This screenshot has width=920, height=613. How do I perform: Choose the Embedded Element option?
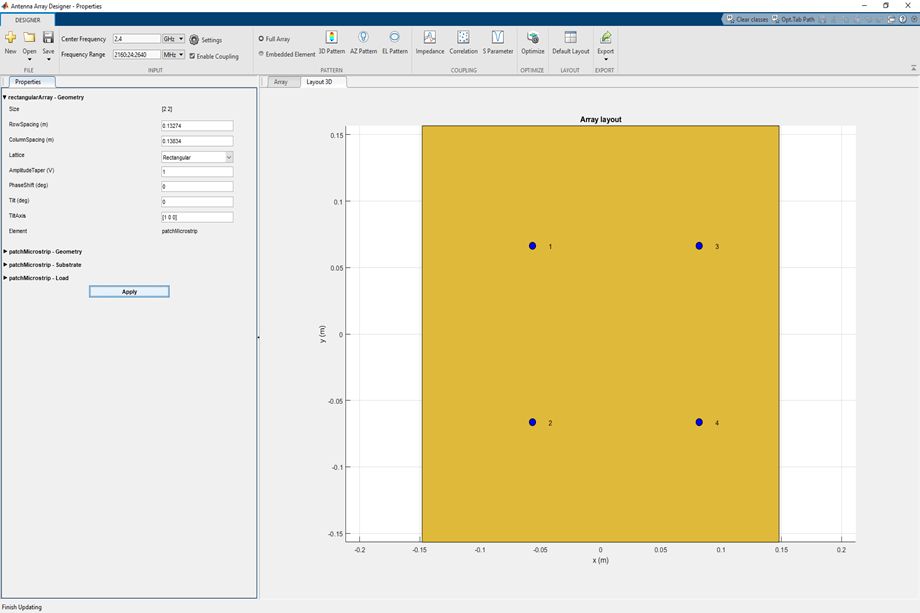(x=262, y=54)
